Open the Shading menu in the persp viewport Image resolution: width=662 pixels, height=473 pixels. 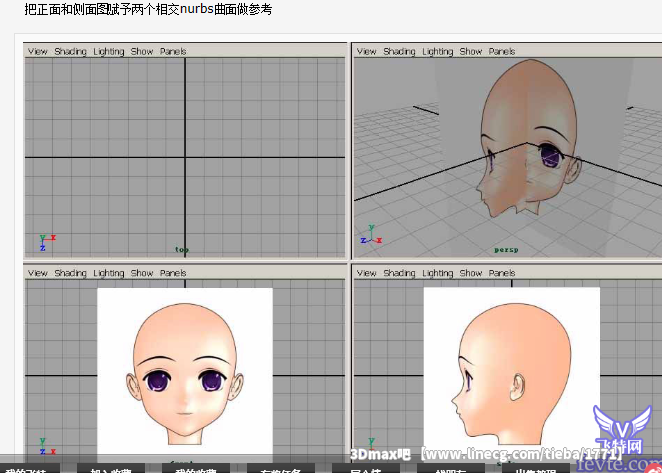[x=399, y=52]
